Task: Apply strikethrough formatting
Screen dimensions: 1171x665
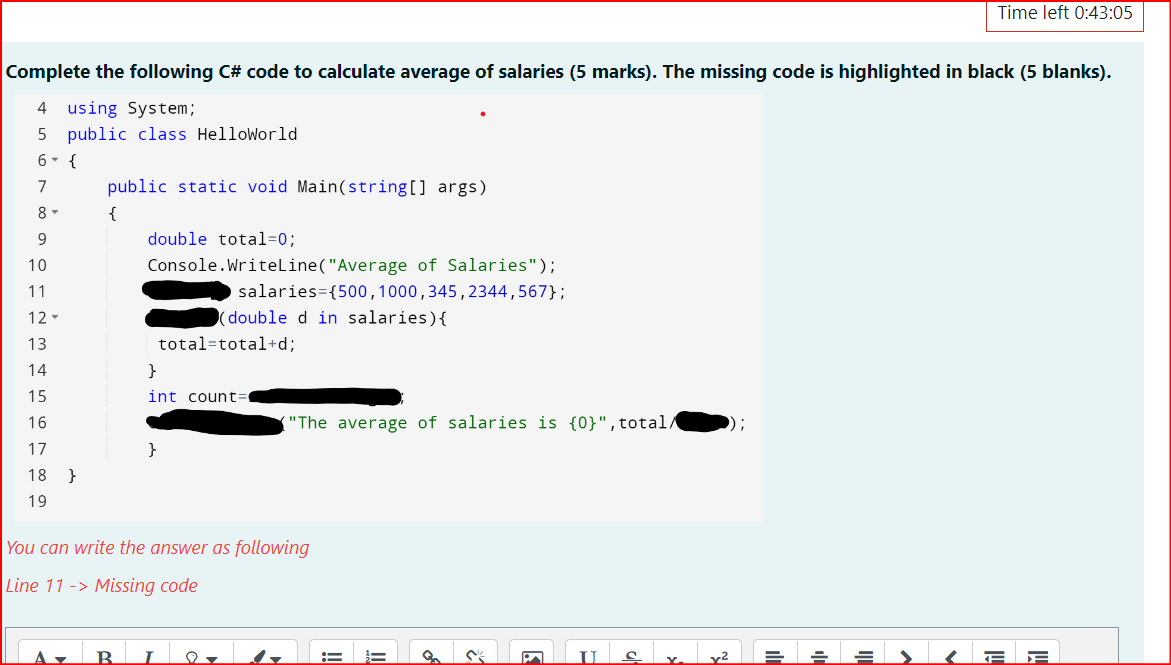Action: coord(631,657)
